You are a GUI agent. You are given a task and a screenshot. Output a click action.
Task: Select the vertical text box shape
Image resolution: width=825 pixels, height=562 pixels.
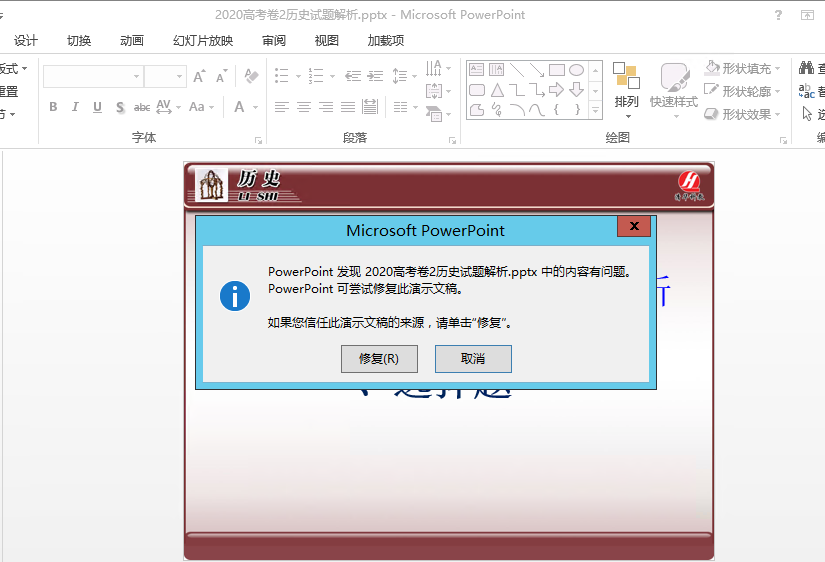(497, 69)
